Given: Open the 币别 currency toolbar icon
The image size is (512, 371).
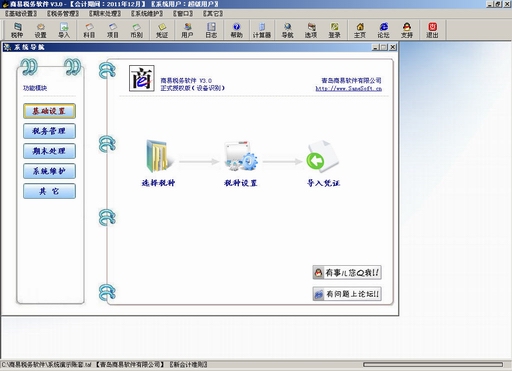Looking at the screenshot, I should click(136, 30).
